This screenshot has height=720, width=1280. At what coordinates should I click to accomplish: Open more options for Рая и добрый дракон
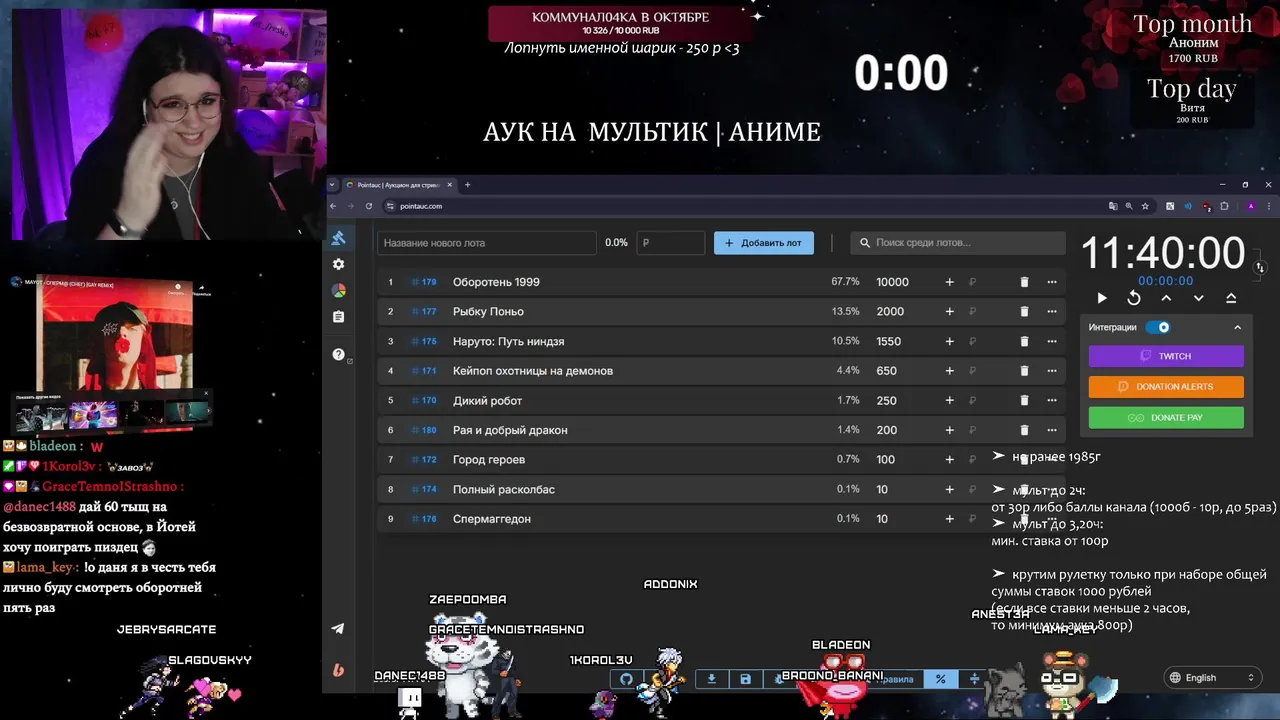pos(1052,430)
